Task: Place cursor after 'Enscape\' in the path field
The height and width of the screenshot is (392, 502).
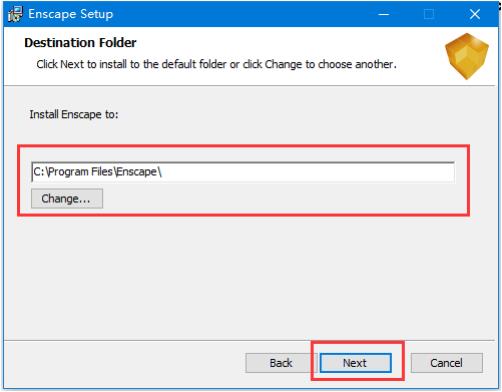Action: tap(164, 172)
